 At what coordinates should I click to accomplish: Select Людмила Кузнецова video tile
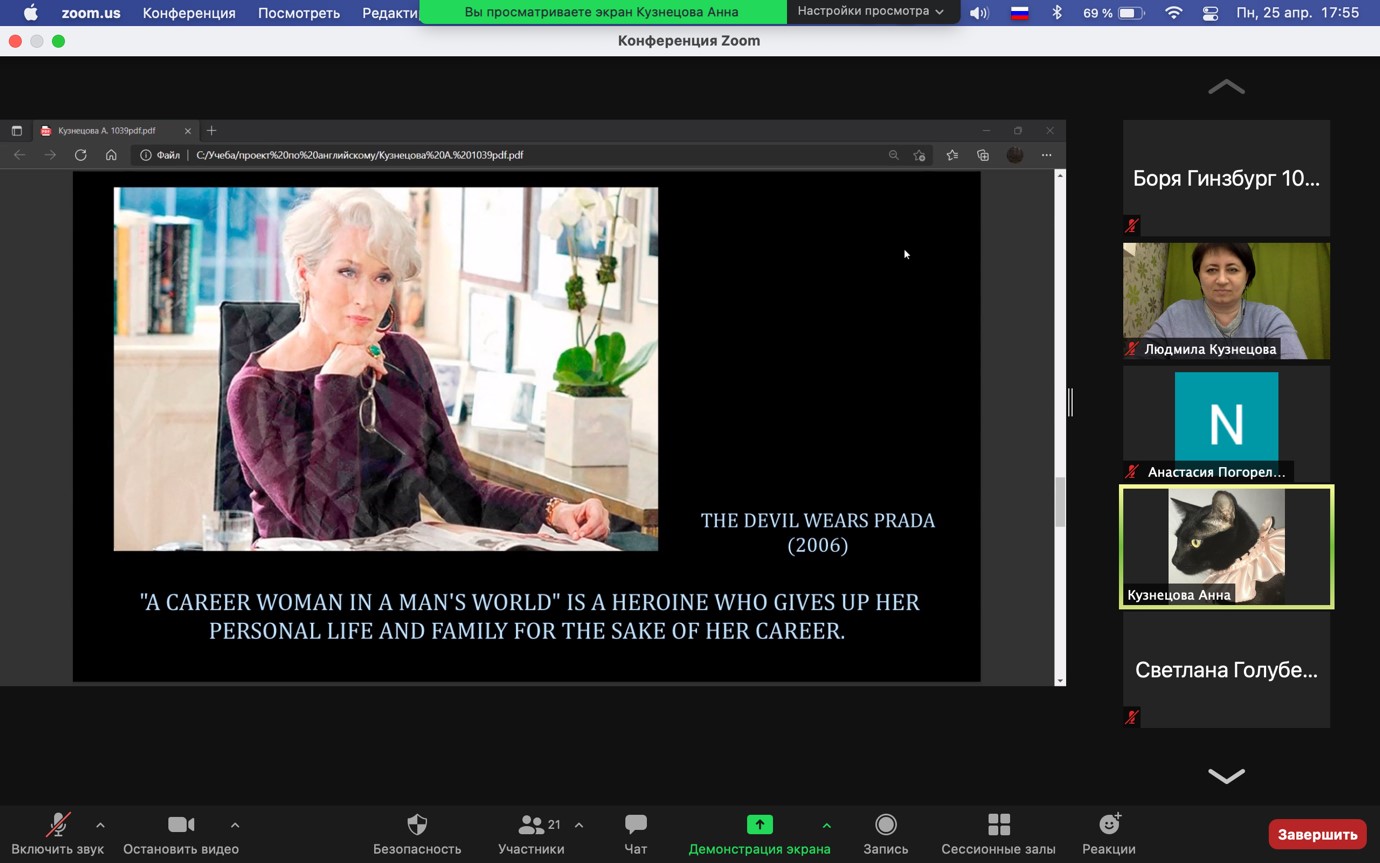click(x=1226, y=301)
